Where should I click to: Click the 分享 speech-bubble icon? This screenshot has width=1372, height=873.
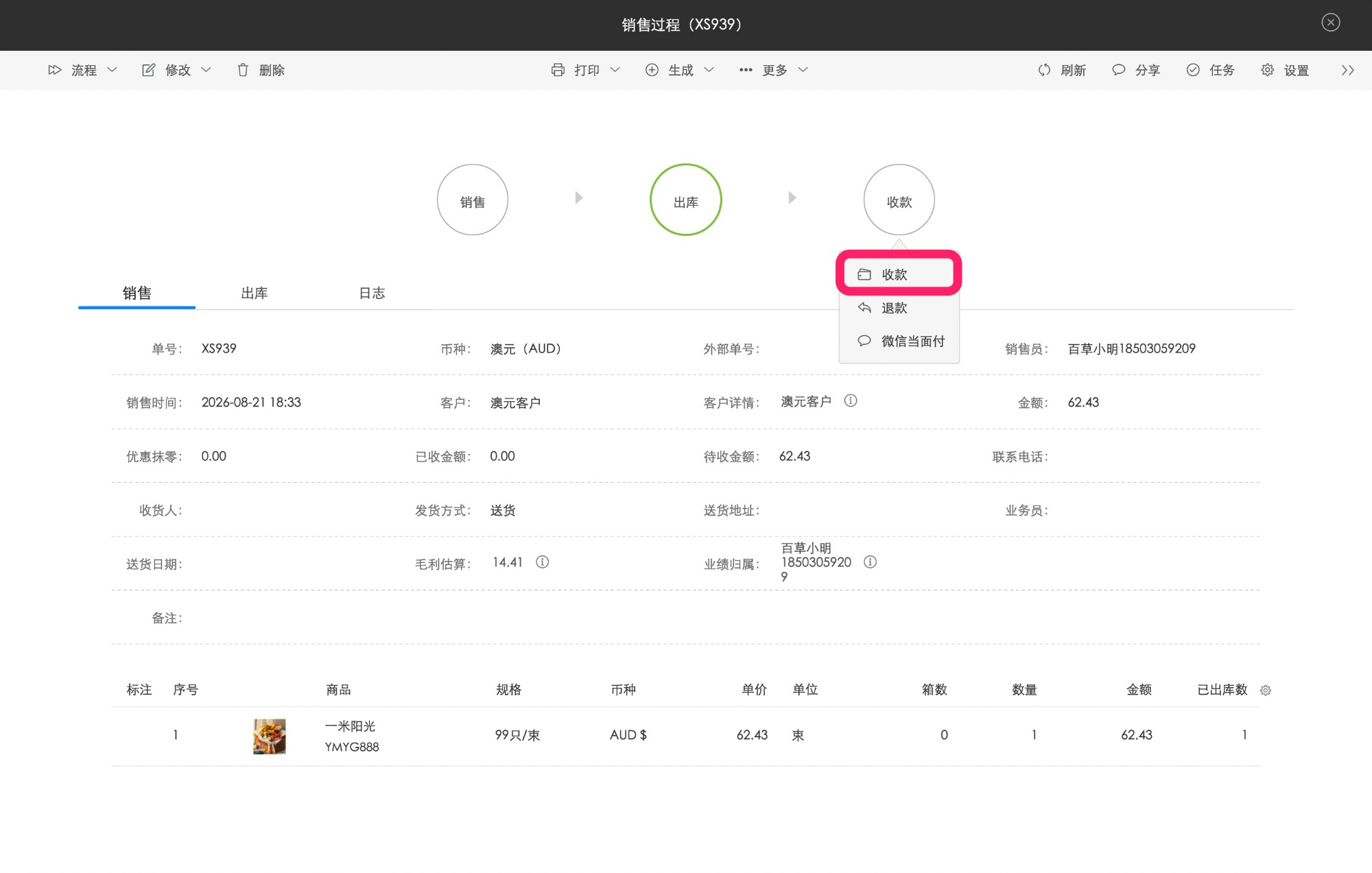click(1118, 70)
